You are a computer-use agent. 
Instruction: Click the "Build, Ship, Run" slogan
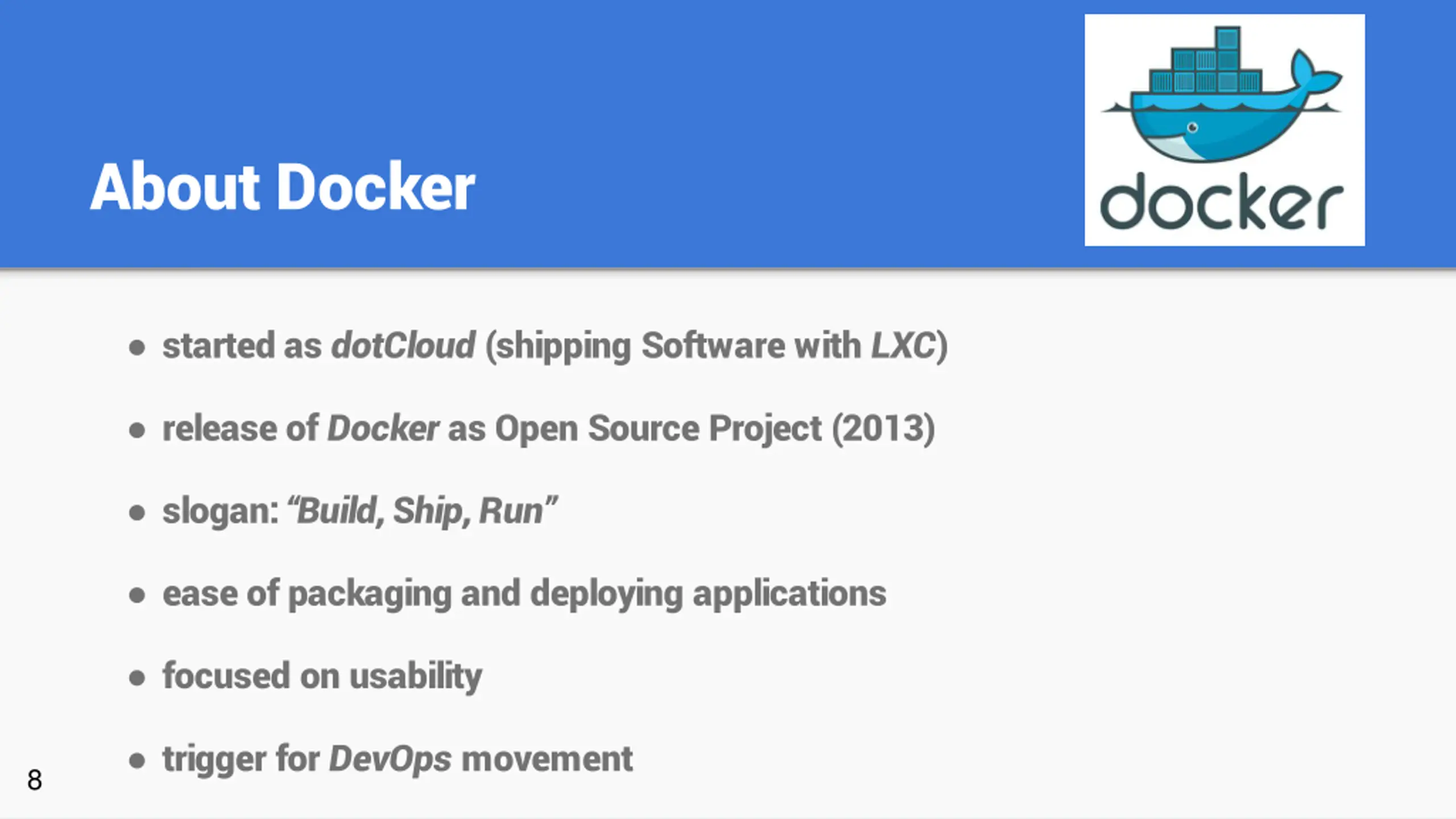pyautogui.click(x=423, y=510)
